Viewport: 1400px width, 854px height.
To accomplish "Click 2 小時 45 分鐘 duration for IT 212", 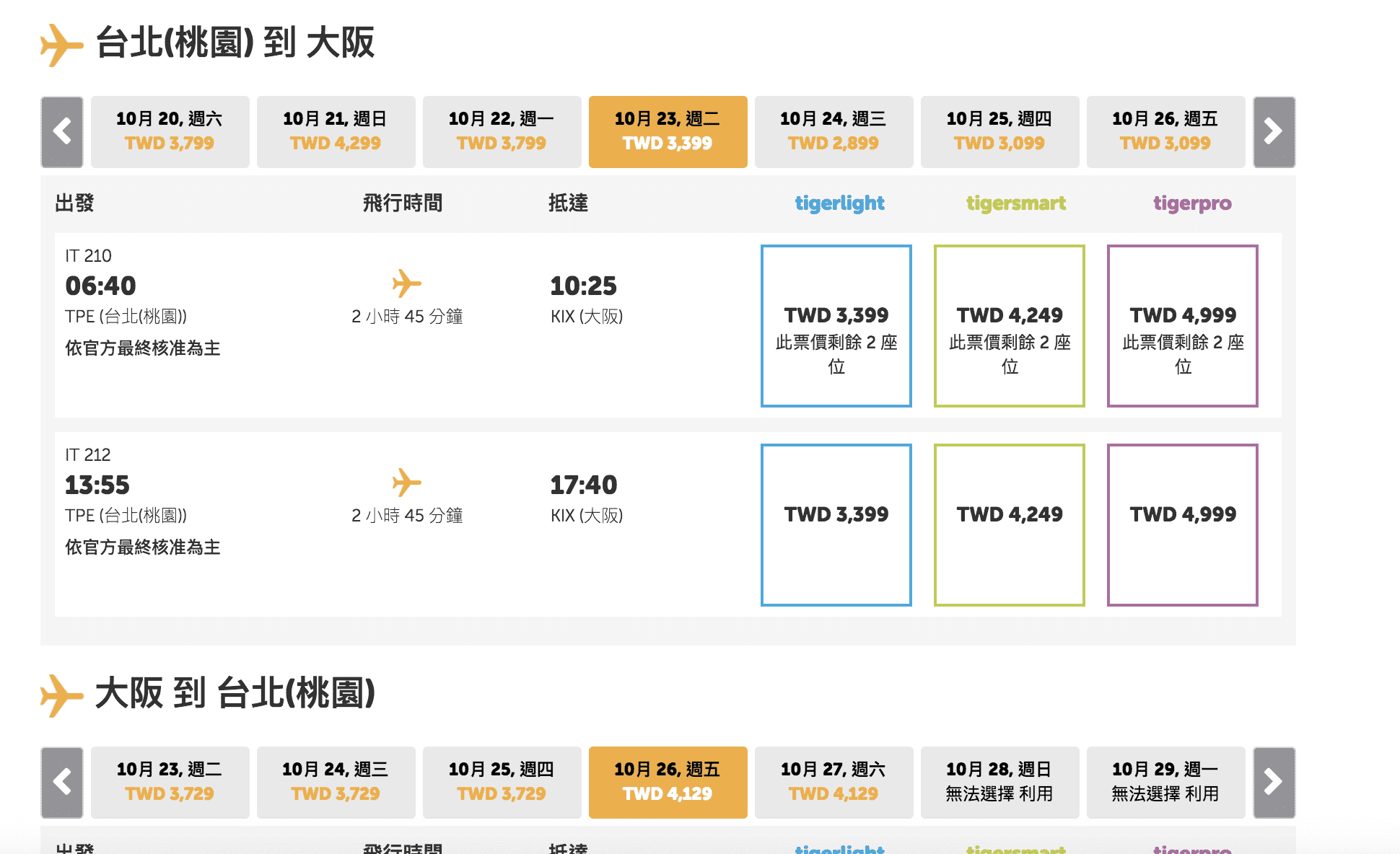I will [x=407, y=516].
